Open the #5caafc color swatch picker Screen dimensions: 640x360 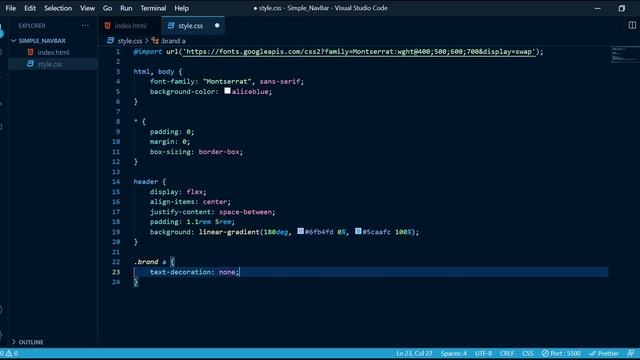[x=358, y=231]
